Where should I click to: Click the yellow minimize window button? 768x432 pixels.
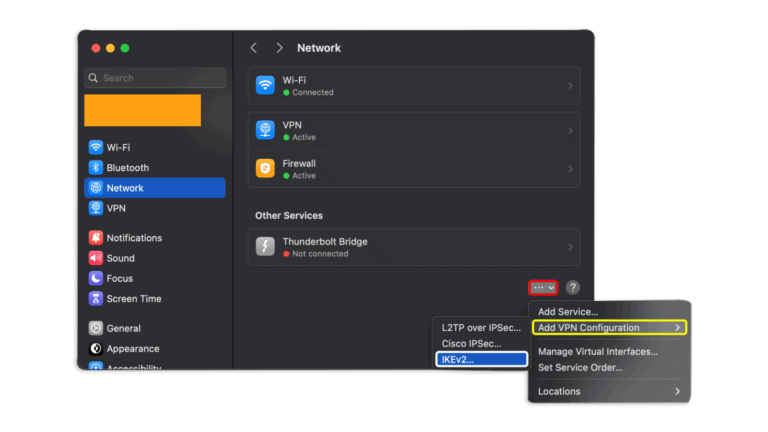(x=110, y=48)
